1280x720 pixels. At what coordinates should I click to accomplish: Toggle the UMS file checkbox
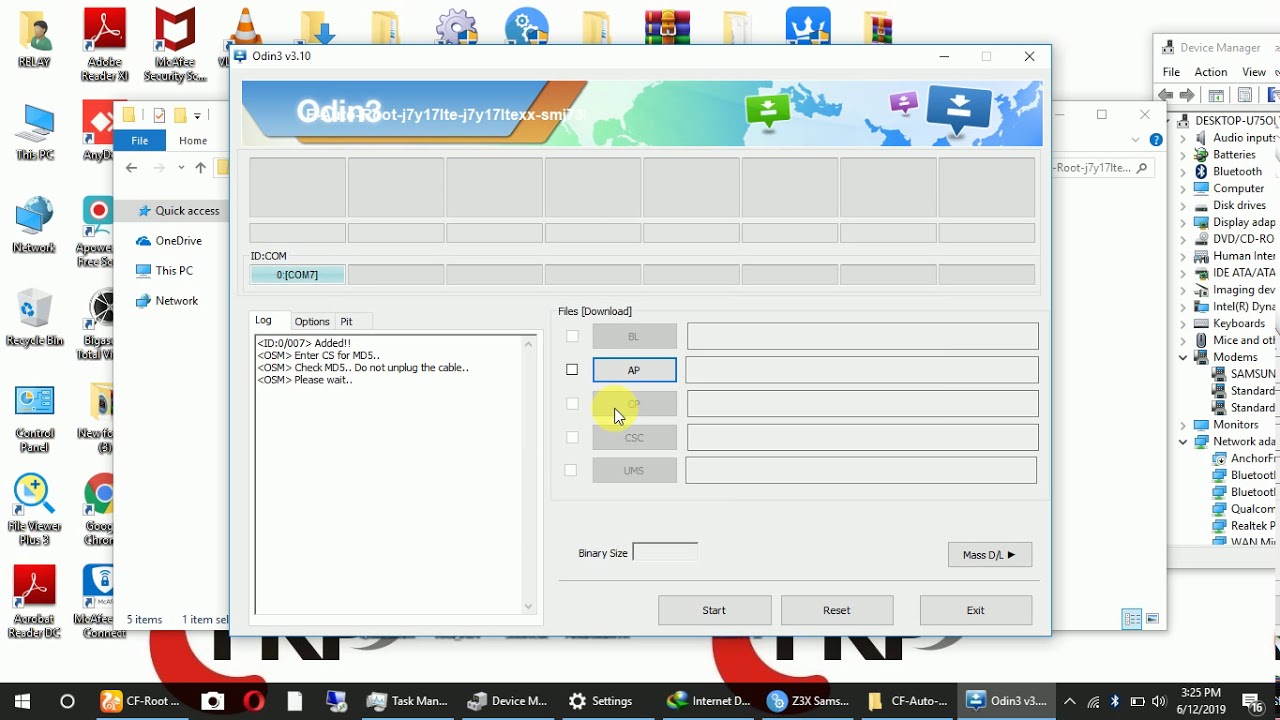pyautogui.click(x=571, y=470)
